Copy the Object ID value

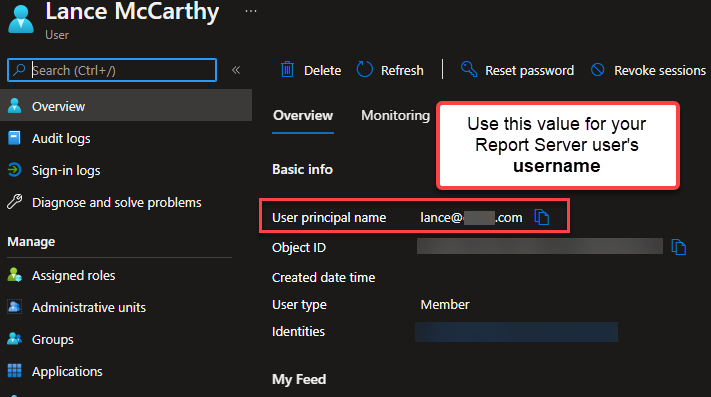(x=678, y=247)
